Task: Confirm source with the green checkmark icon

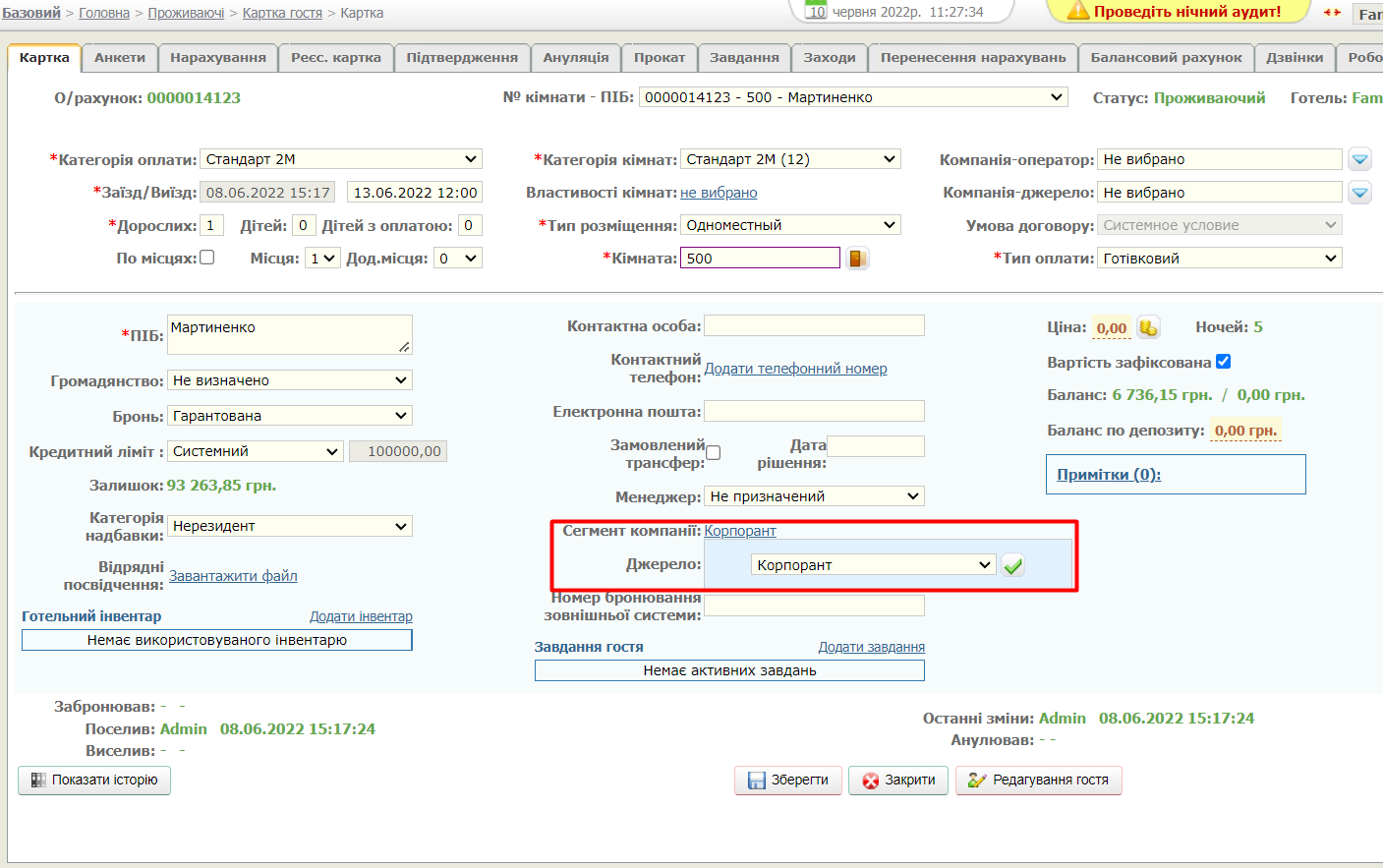Action: click(1012, 565)
